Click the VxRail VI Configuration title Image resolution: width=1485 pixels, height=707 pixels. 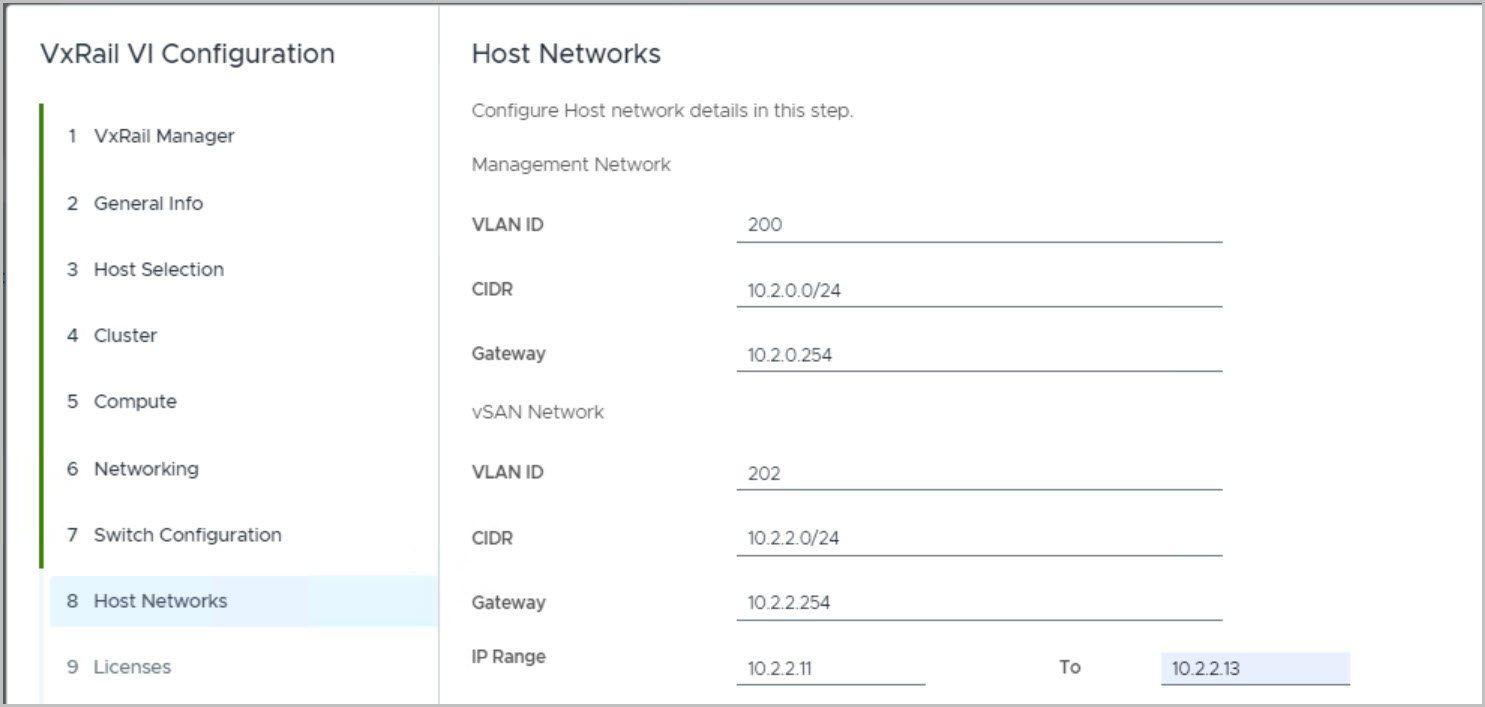(187, 54)
